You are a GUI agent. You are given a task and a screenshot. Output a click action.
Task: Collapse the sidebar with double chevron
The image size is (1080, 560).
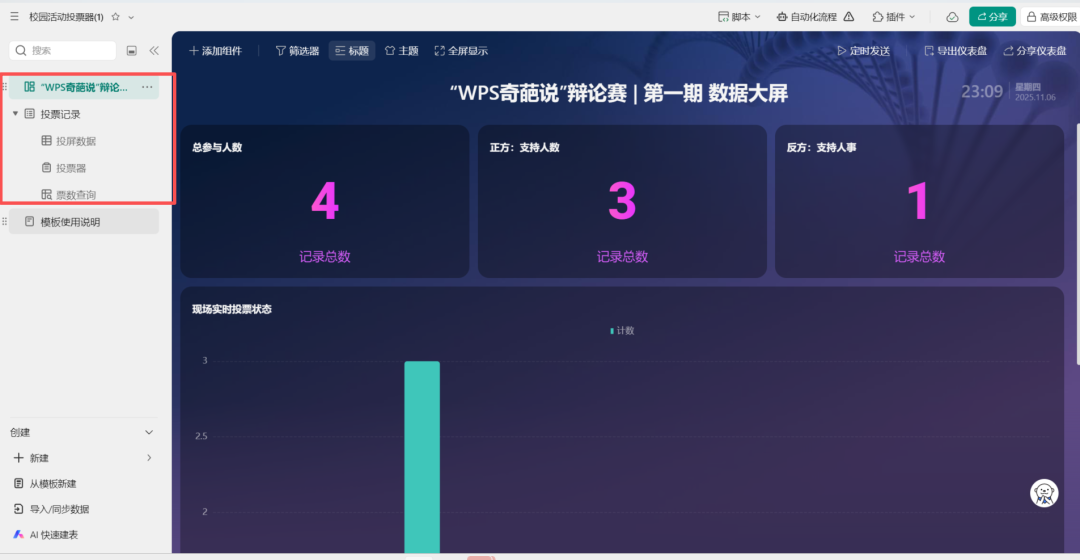tap(154, 50)
